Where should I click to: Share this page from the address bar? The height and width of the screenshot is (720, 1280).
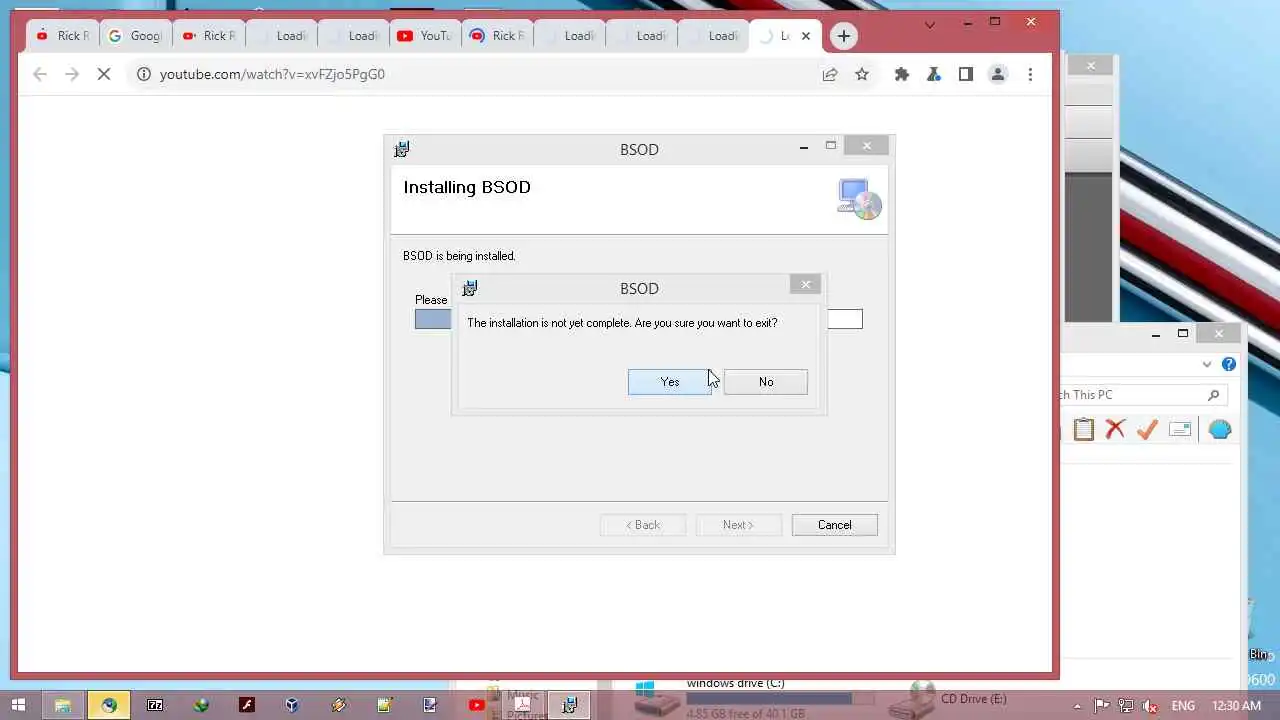[830, 74]
